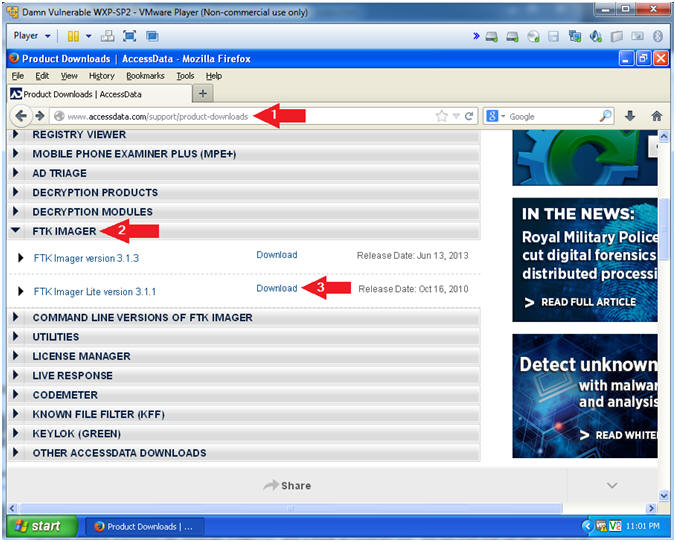
Task: Click the floppy drive device icon
Action: [x=554, y=37]
